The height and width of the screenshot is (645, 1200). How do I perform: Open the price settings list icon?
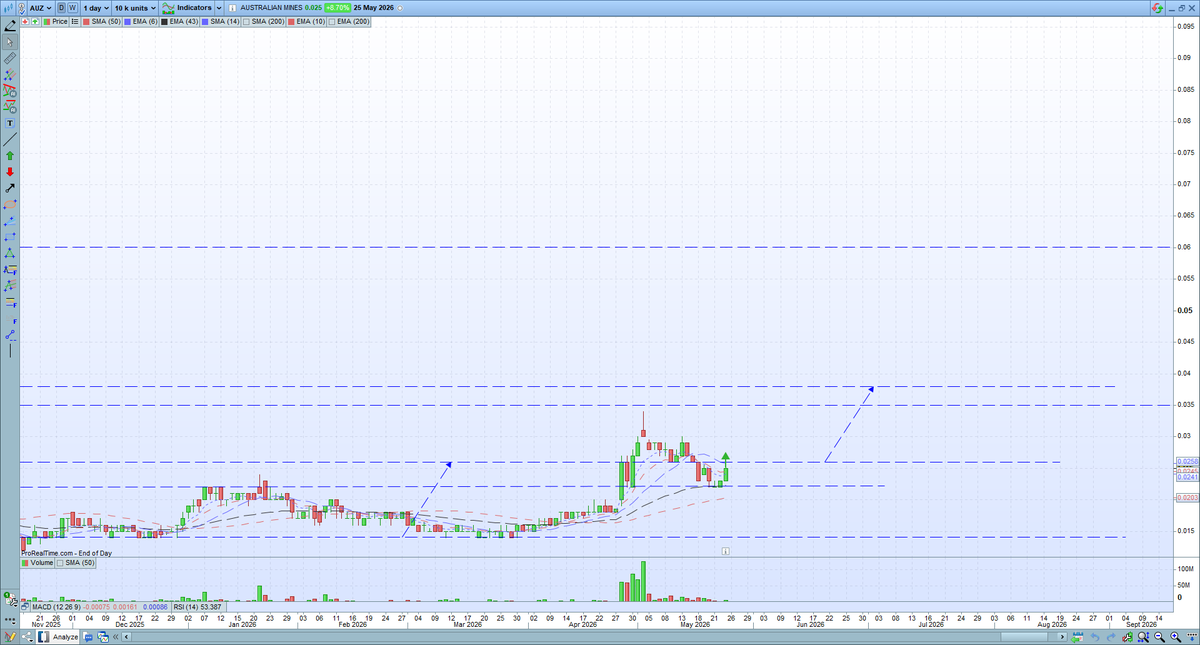point(75,21)
